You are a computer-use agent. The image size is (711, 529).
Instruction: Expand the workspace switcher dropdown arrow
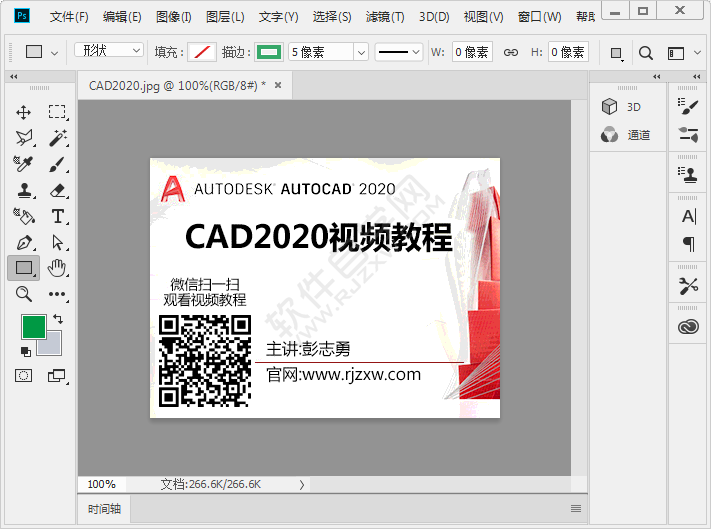tap(697, 53)
